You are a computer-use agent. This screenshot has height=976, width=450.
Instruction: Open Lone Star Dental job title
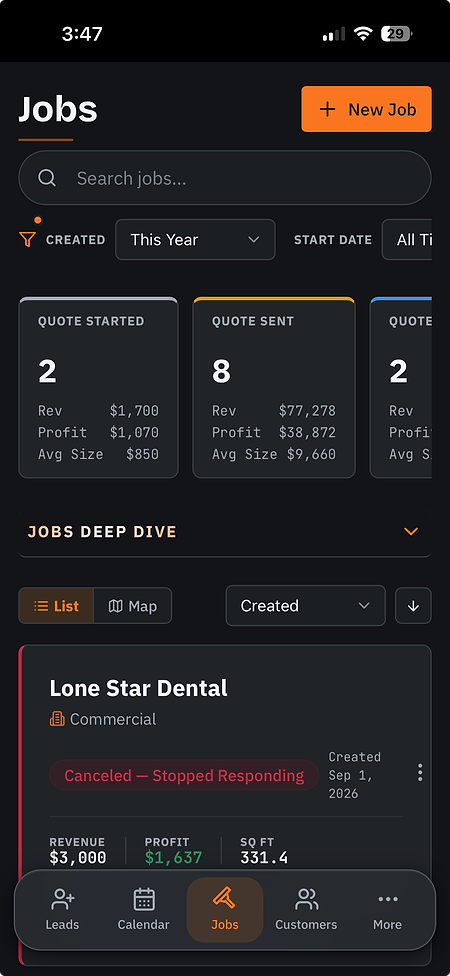point(138,688)
